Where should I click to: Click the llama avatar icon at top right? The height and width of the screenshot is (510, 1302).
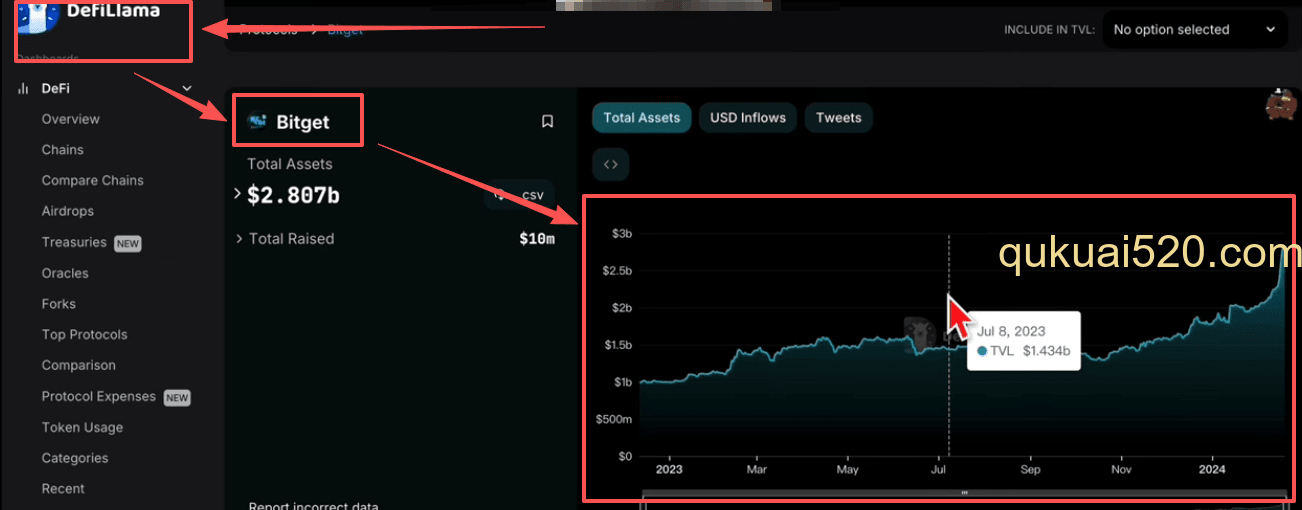(x=1281, y=105)
